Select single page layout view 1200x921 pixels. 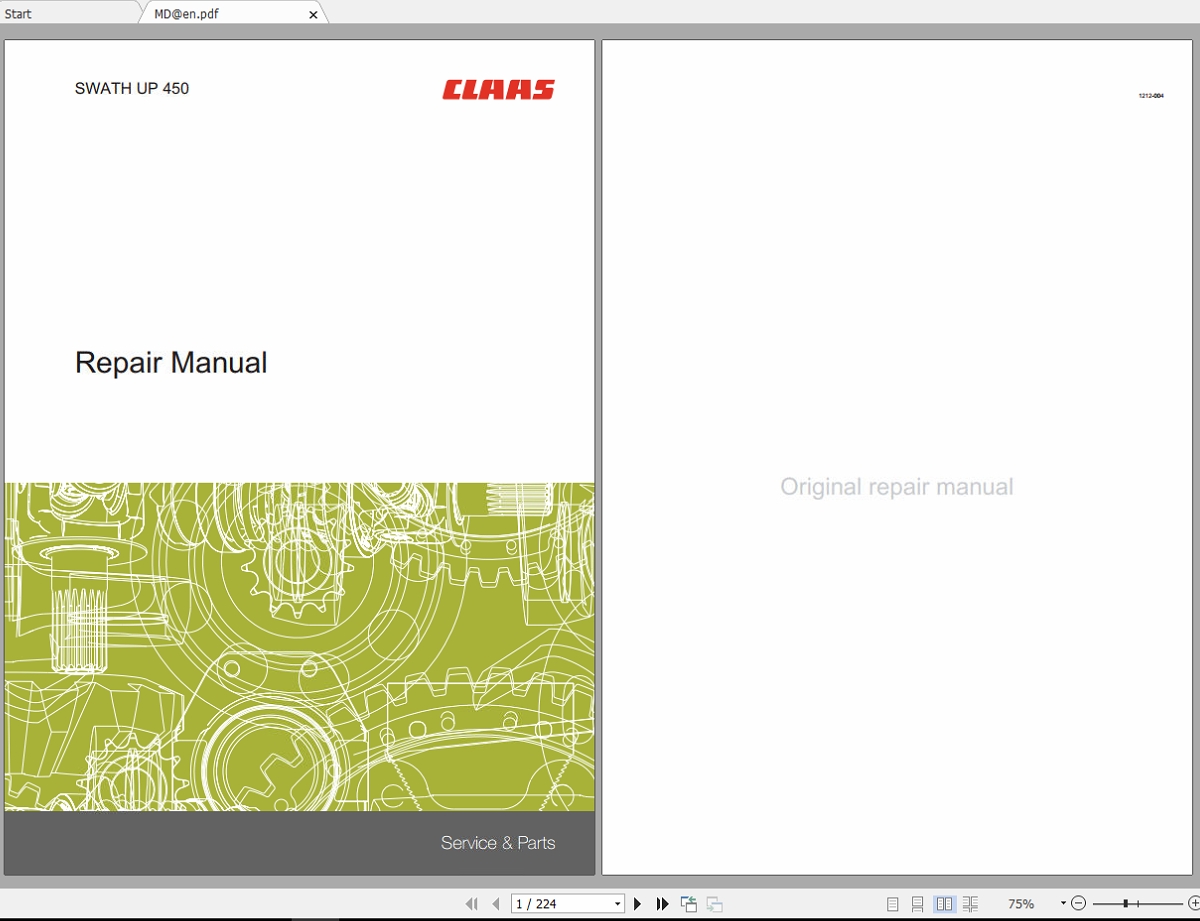[x=893, y=903]
